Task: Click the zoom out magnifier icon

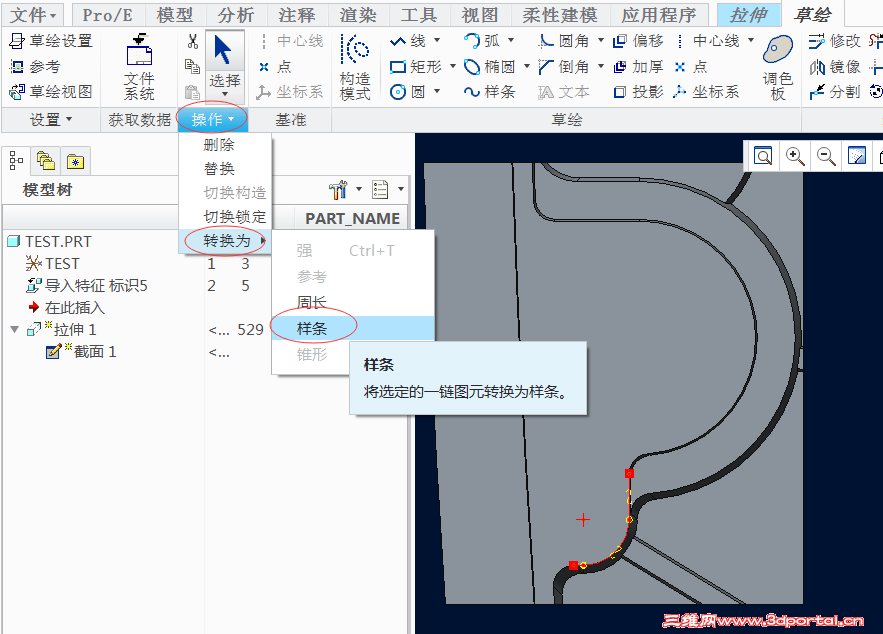Action: (x=826, y=156)
